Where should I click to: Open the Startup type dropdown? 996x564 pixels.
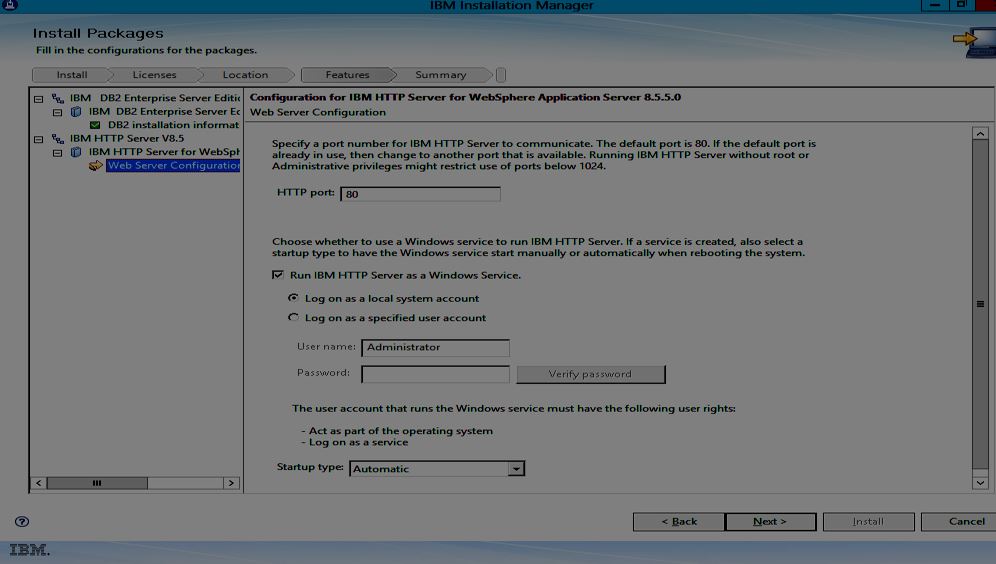tap(516, 469)
